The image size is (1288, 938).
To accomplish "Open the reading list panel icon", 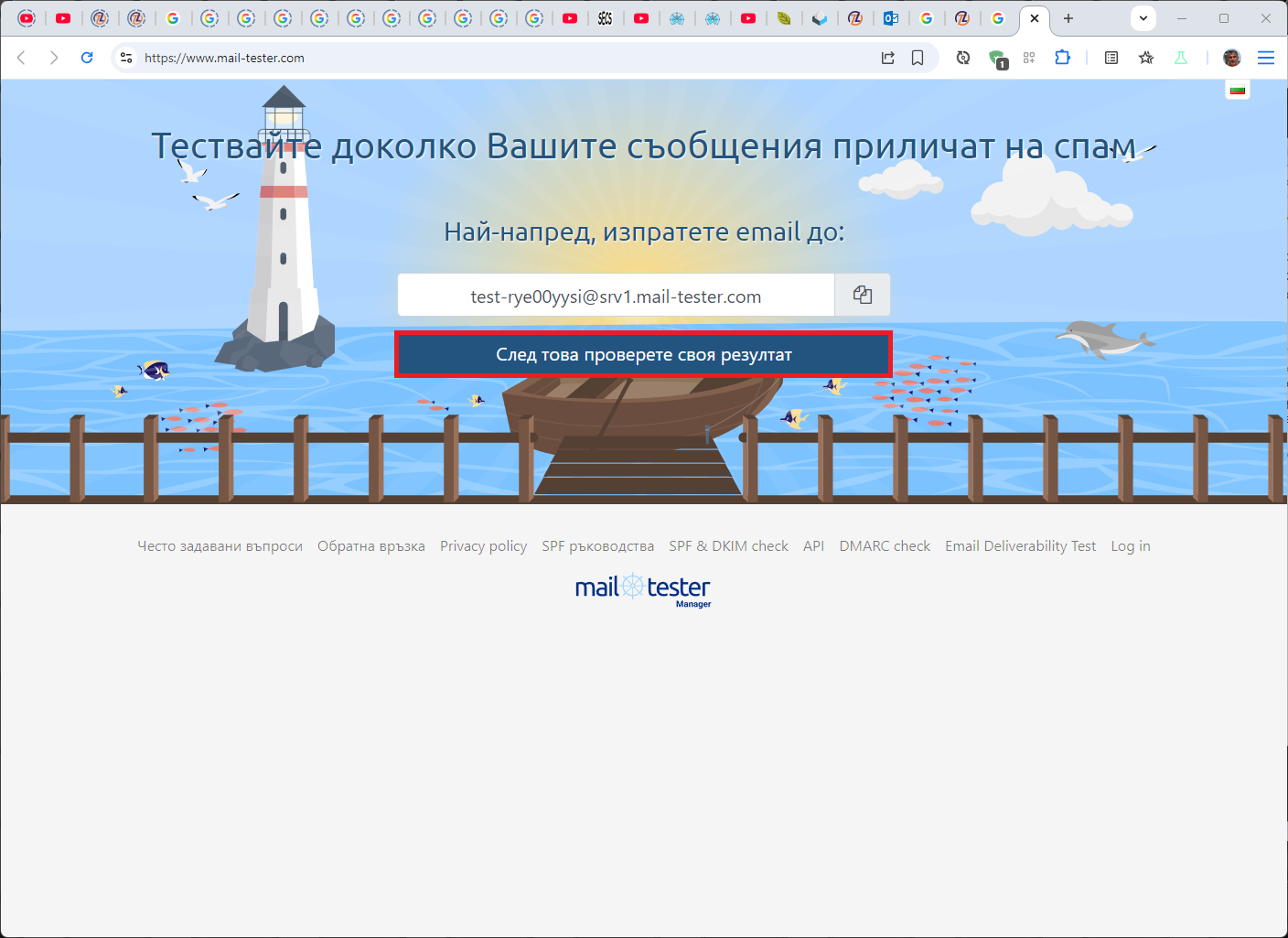I will (x=1111, y=58).
